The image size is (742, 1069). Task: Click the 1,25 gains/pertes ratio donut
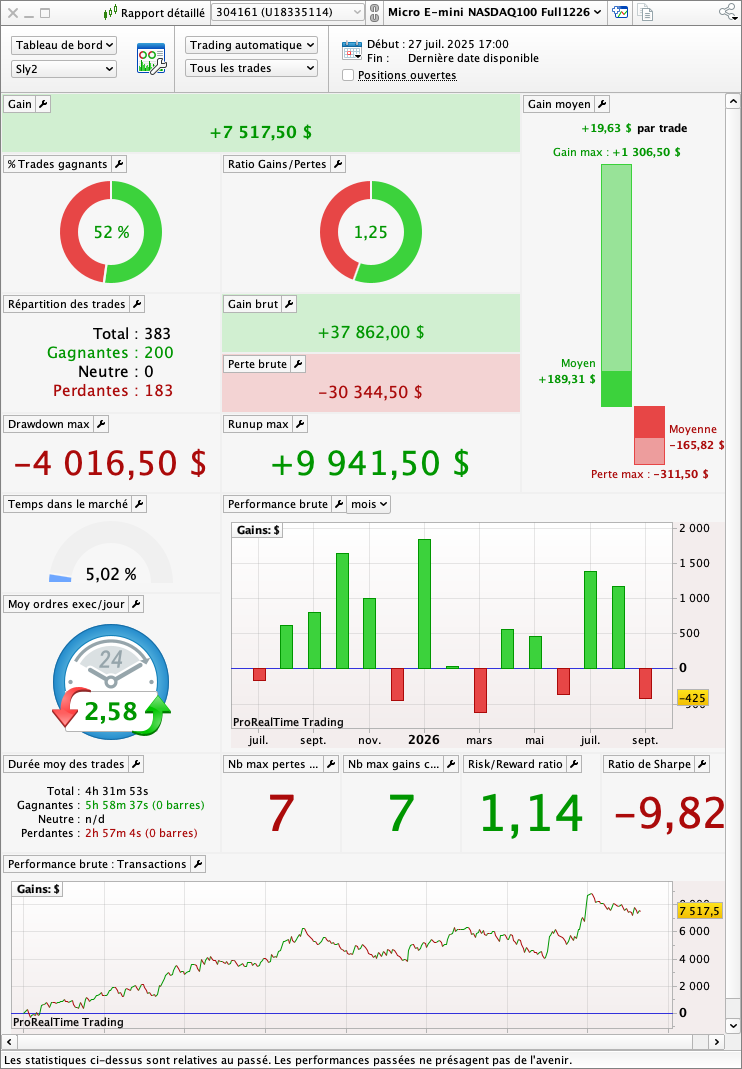(x=371, y=232)
